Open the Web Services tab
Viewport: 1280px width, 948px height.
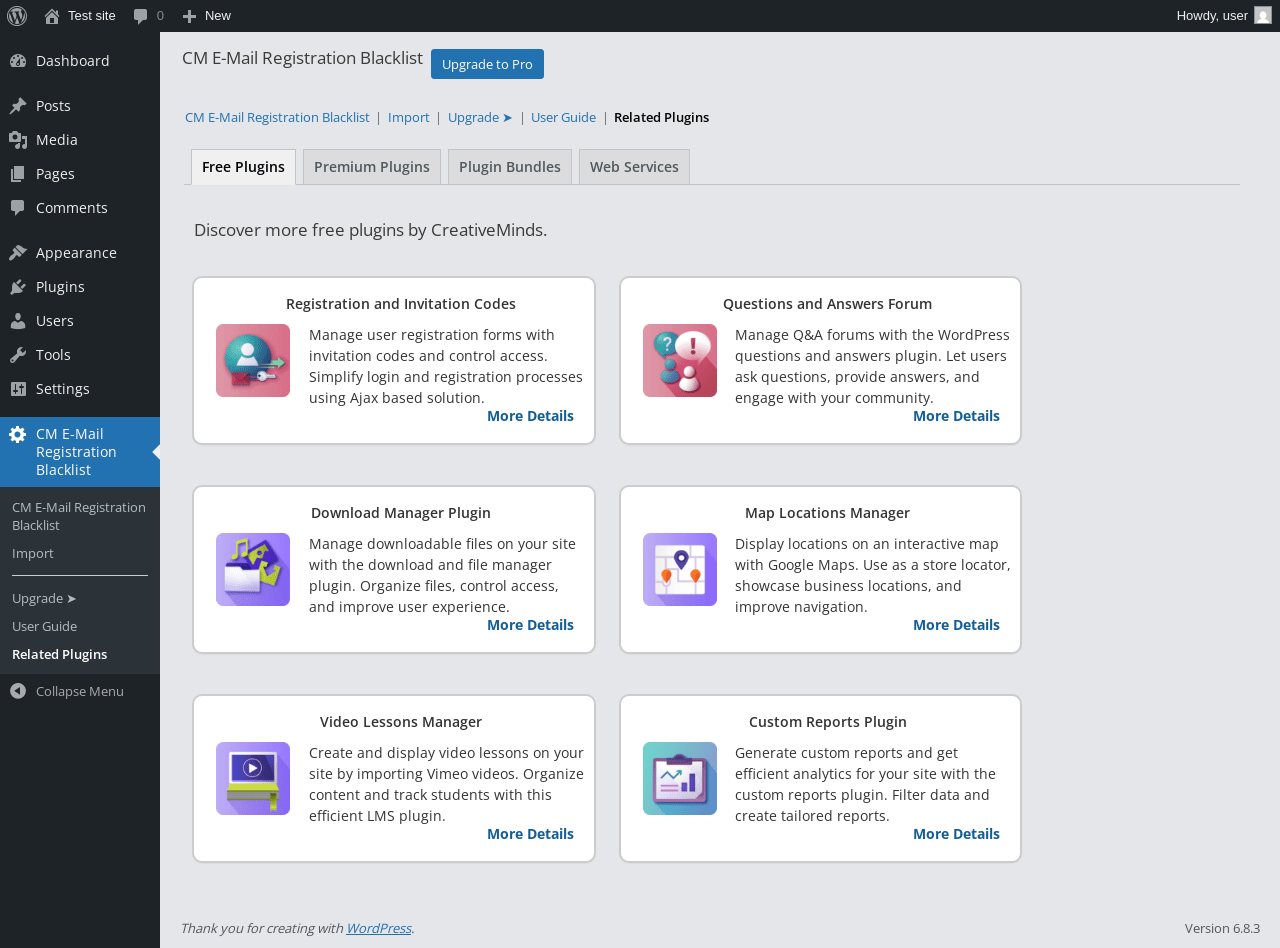(634, 167)
